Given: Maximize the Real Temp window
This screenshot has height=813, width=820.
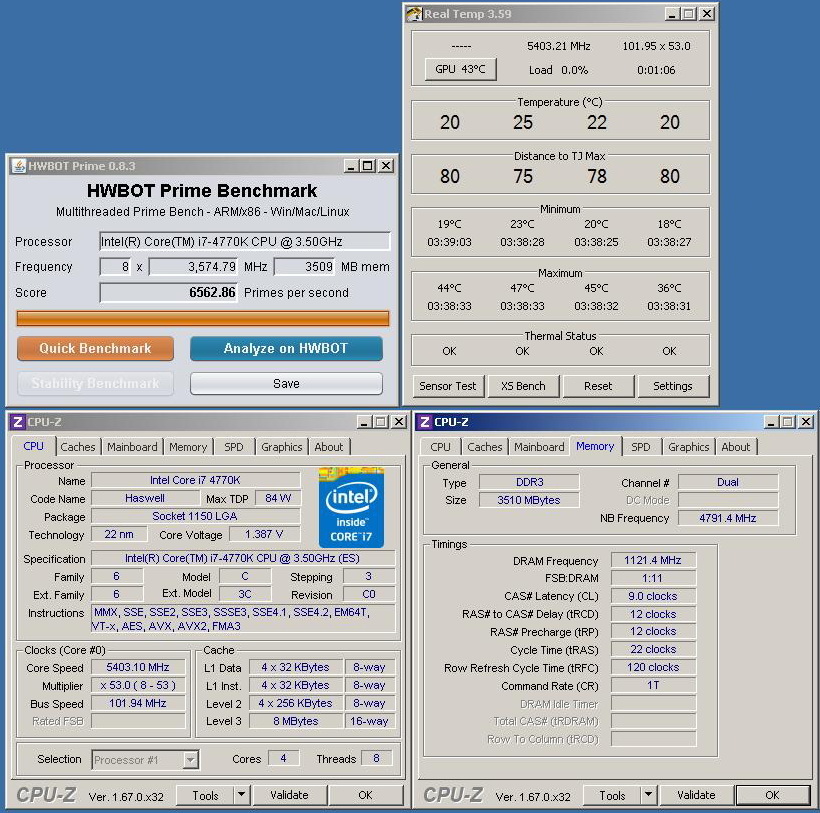Looking at the screenshot, I should coord(689,14).
